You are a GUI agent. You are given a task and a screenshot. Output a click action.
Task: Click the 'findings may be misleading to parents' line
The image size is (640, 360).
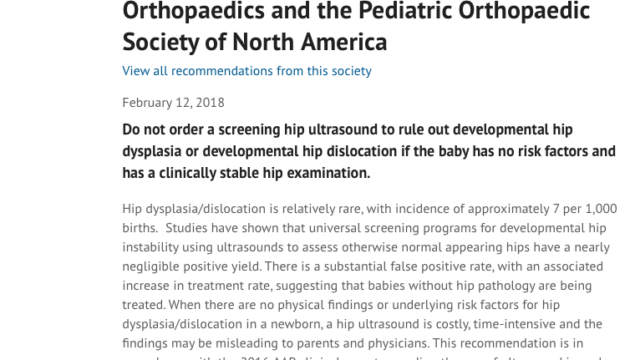[353, 343]
